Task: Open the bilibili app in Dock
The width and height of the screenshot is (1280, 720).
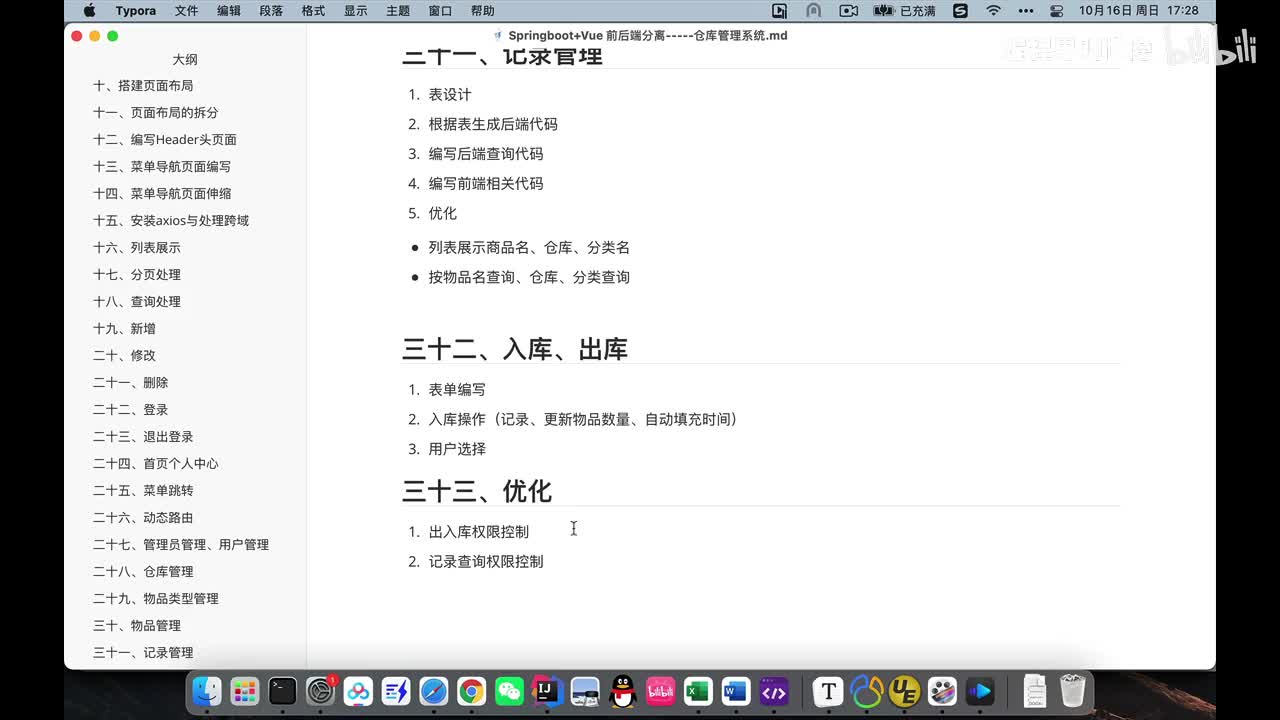Action: click(660, 691)
